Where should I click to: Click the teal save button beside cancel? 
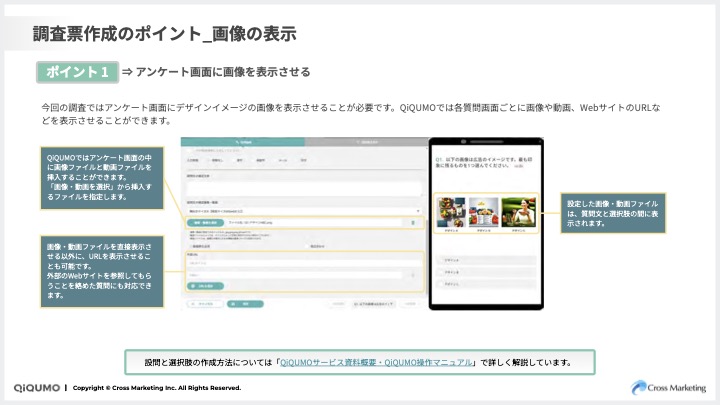(x=245, y=304)
